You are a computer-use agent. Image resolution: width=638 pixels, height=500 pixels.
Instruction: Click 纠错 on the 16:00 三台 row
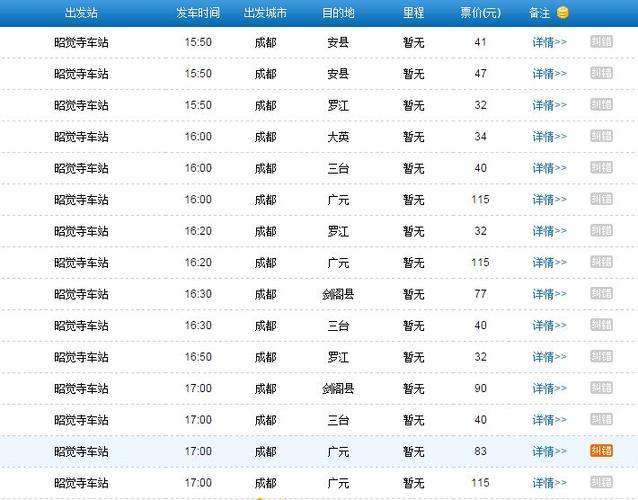601,168
